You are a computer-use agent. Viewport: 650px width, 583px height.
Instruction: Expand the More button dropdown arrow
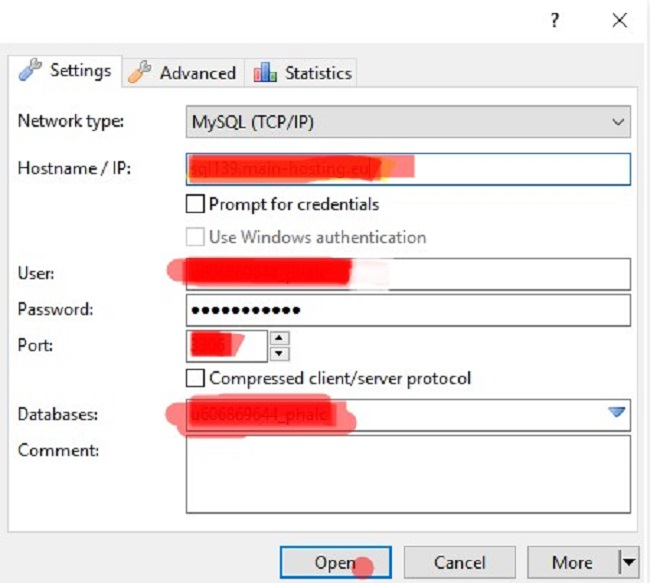pos(628,563)
